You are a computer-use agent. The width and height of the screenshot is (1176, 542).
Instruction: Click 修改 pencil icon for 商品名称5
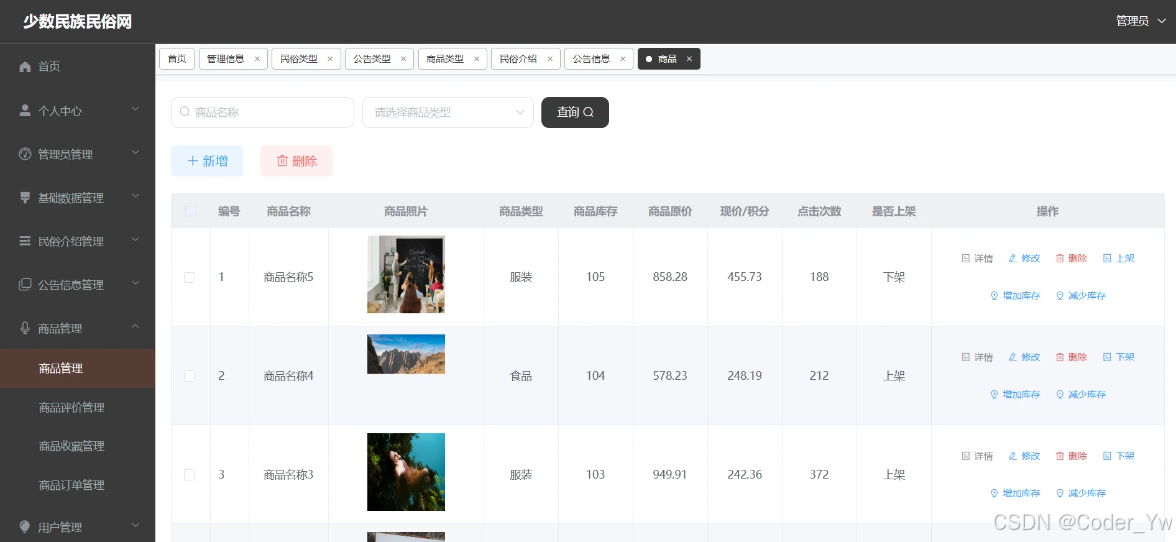point(1012,258)
